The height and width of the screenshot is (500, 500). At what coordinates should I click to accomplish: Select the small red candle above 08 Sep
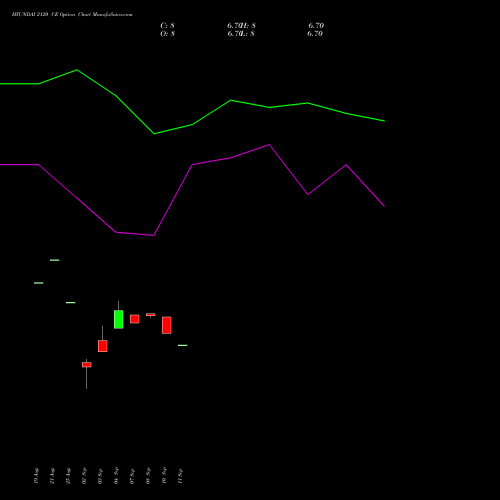coord(151,314)
